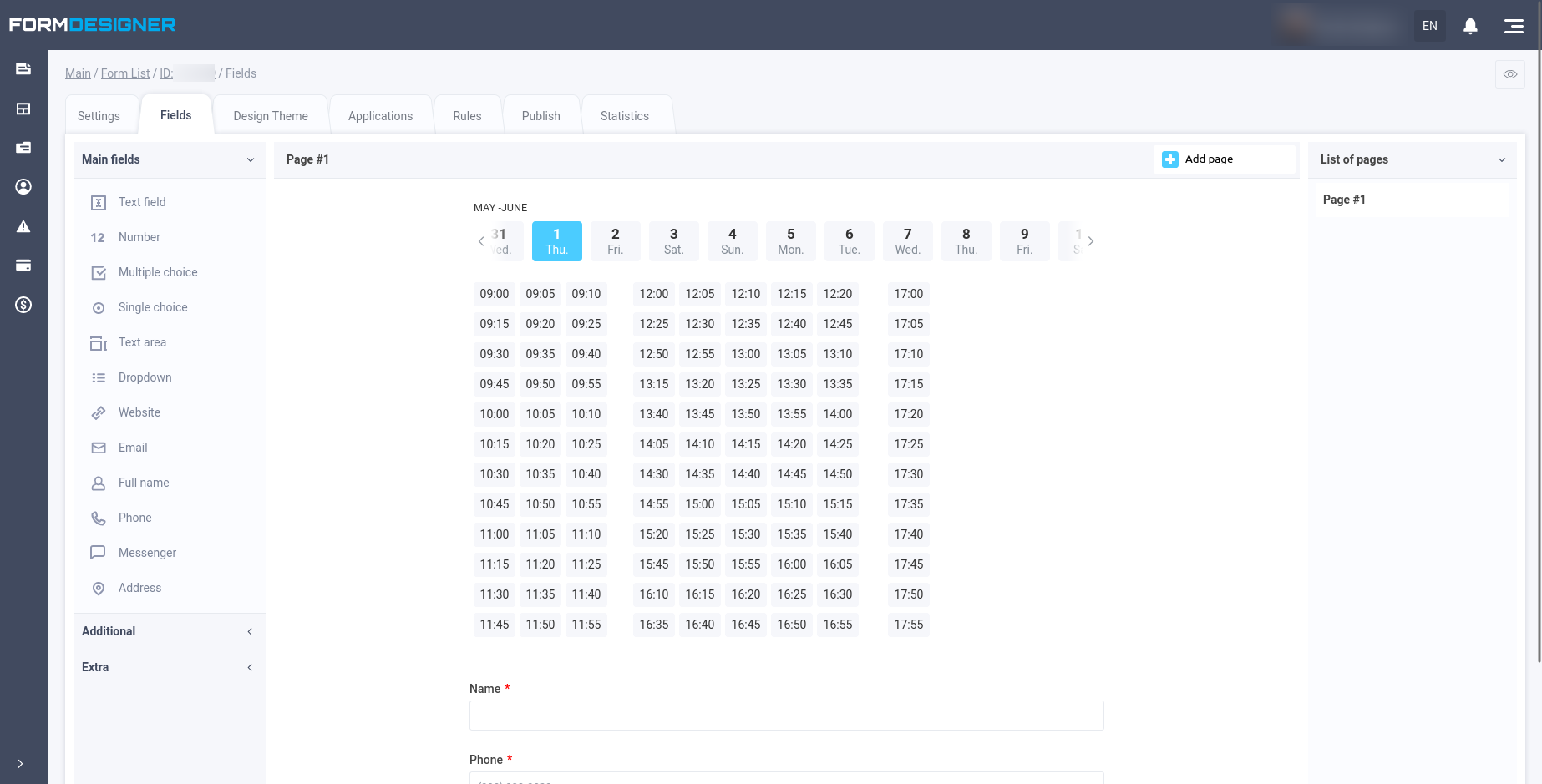The image size is (1542, 784).
Task: Click the Name input field
Action: [787, 716]
